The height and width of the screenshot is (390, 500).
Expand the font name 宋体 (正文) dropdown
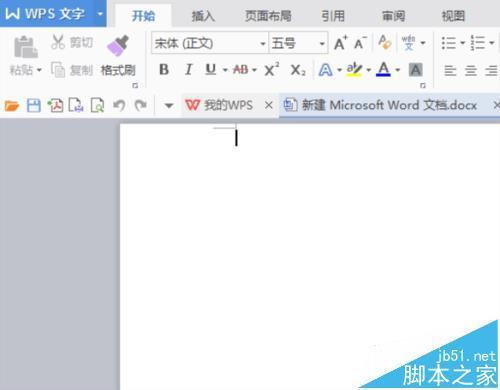coord(263,44)
